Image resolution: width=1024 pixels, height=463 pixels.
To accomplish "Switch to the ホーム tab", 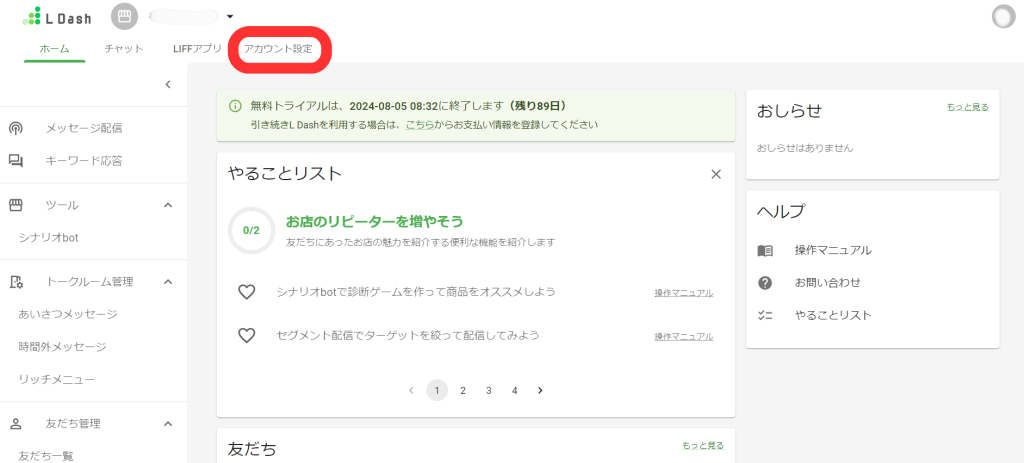I will click(x=55, y=48).
